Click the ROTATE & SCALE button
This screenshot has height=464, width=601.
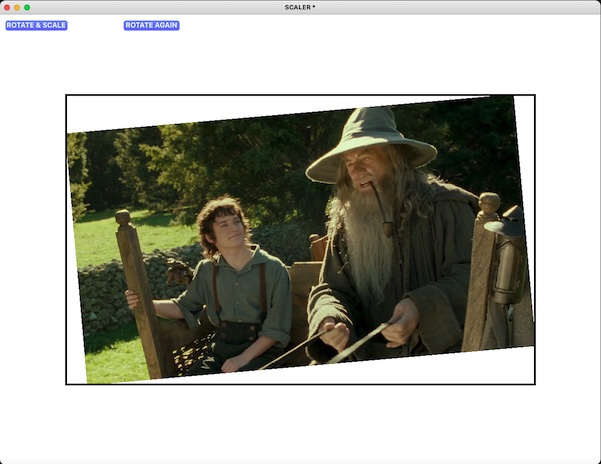tap(36, 25)
